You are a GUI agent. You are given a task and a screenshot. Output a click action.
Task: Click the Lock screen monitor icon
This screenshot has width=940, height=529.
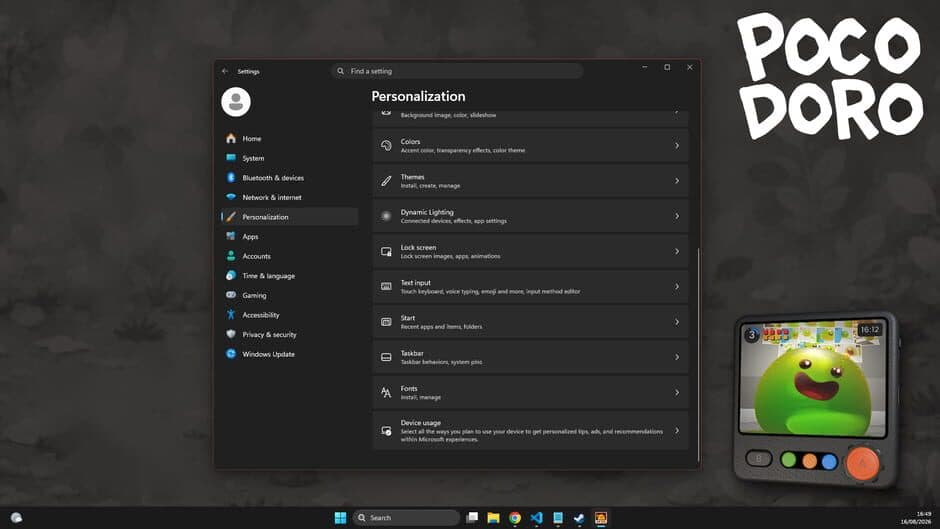386,251
